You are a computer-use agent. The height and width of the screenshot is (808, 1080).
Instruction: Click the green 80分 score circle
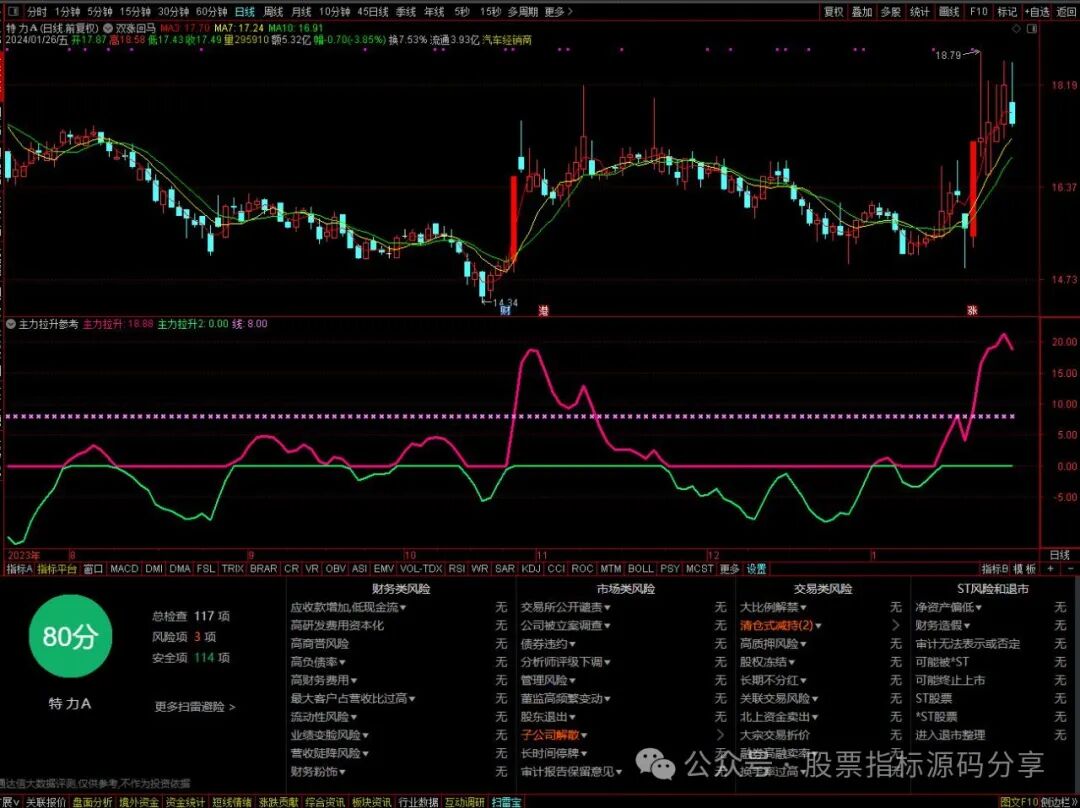(70, 636)
